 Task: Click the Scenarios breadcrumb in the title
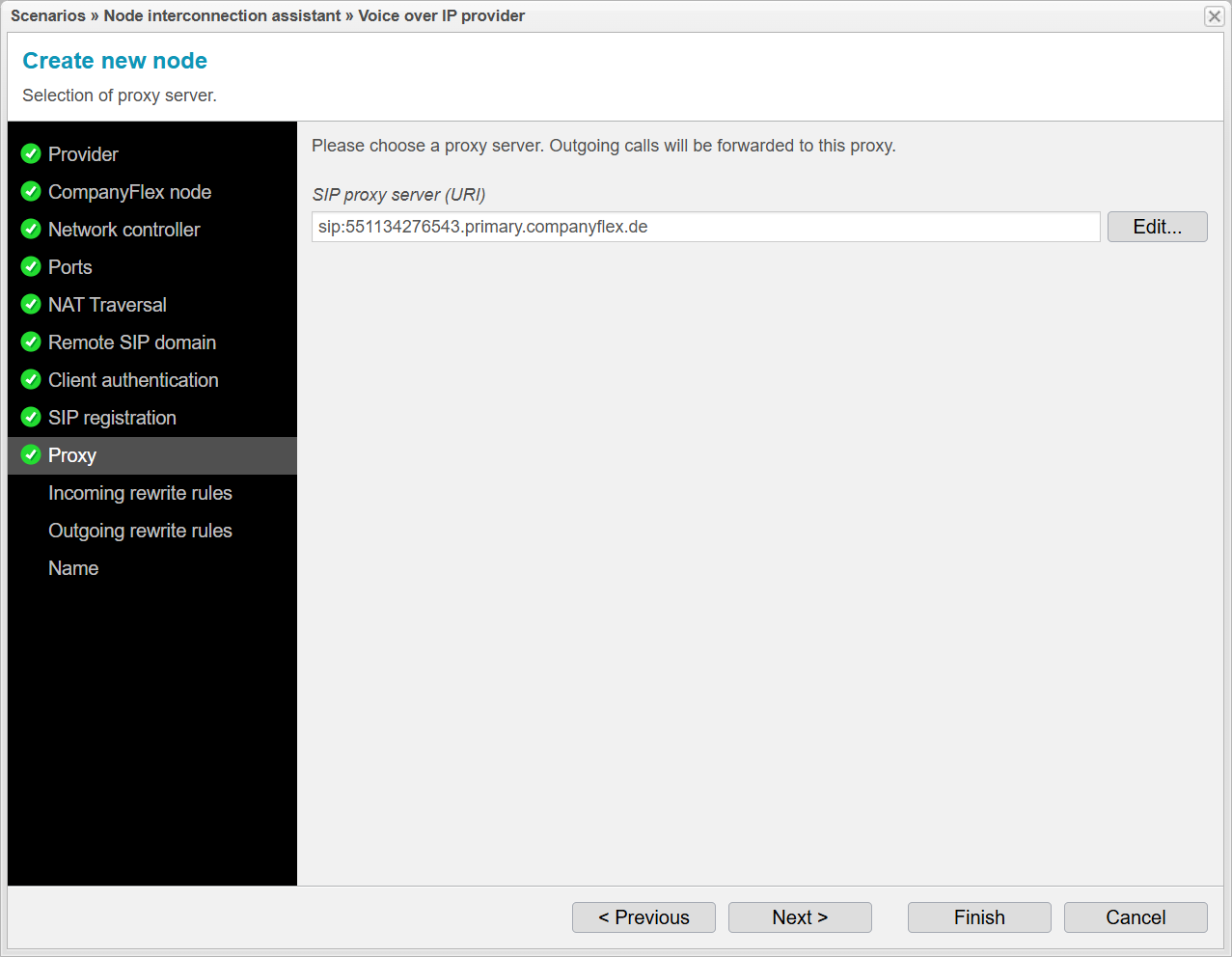pos(48,15)
